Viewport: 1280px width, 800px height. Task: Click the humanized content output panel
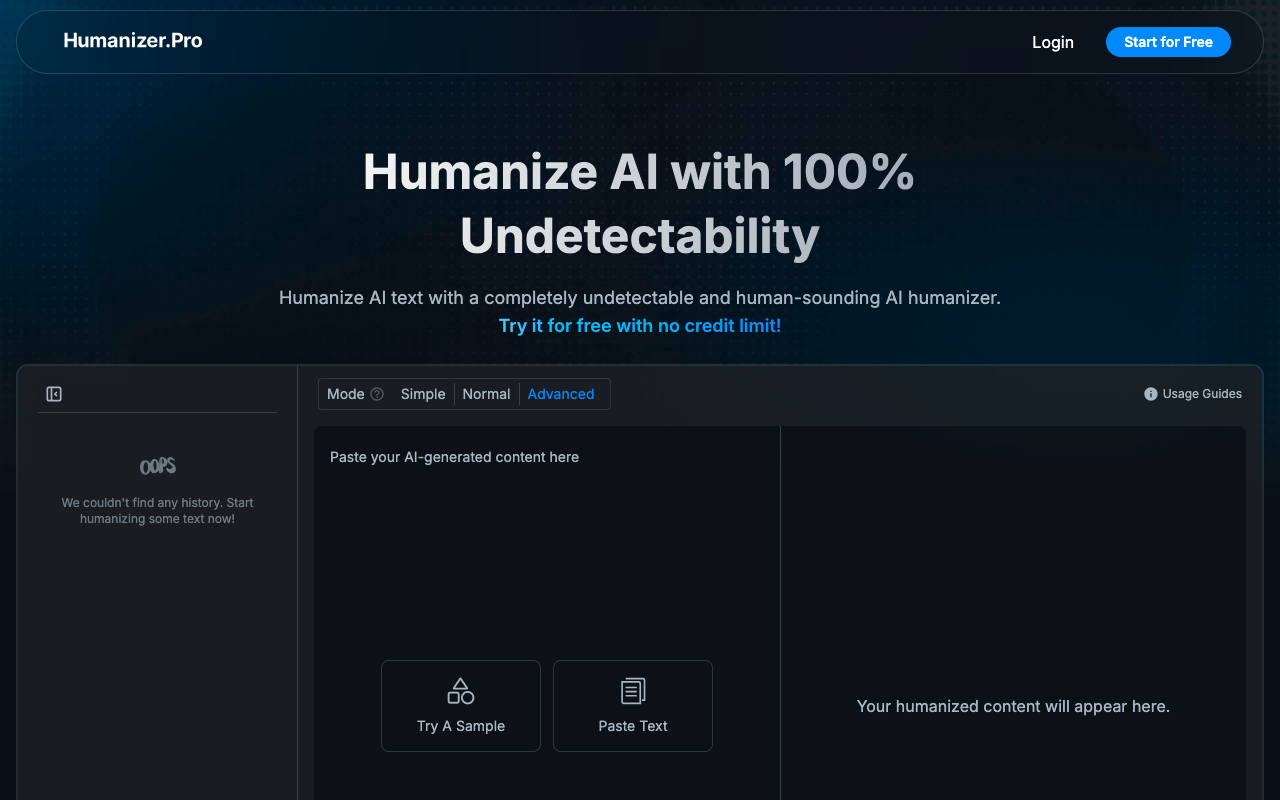[x=1012, y=600]
